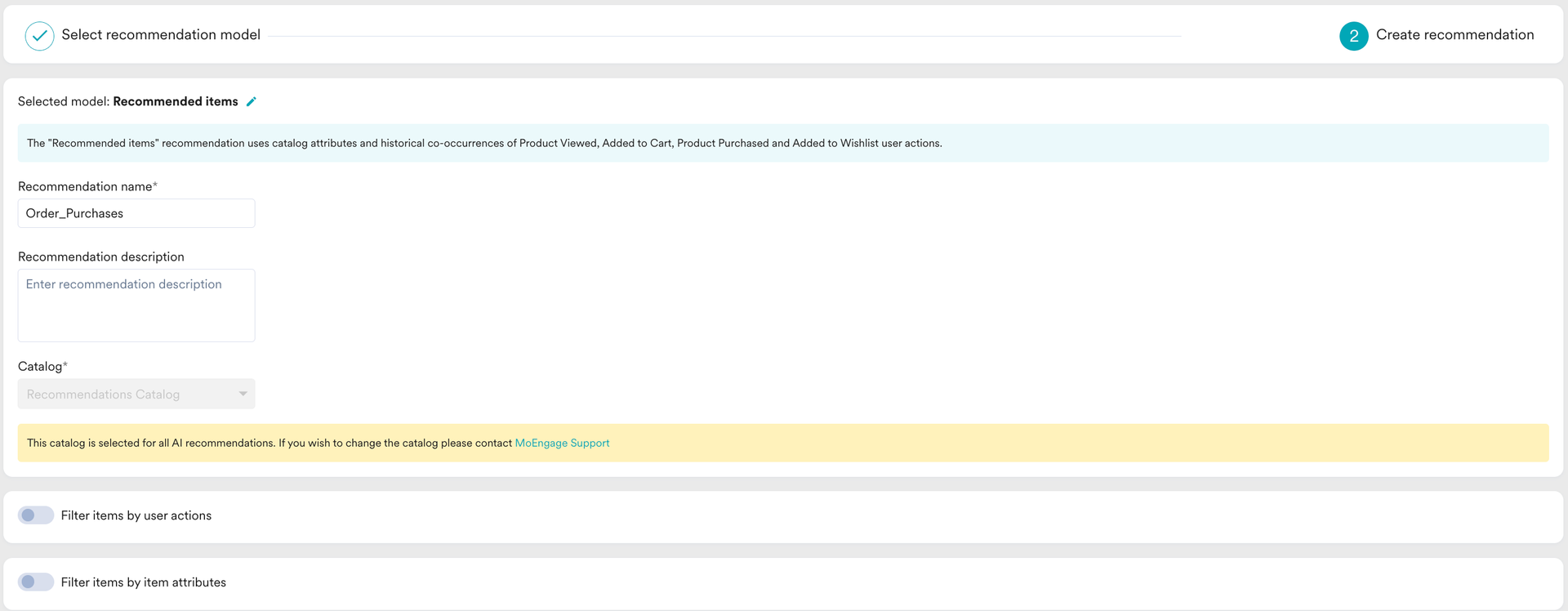Click the step 2 circle icon
The height and width of the screenshot is (611, 1568).
click(x=1353, y=36)
